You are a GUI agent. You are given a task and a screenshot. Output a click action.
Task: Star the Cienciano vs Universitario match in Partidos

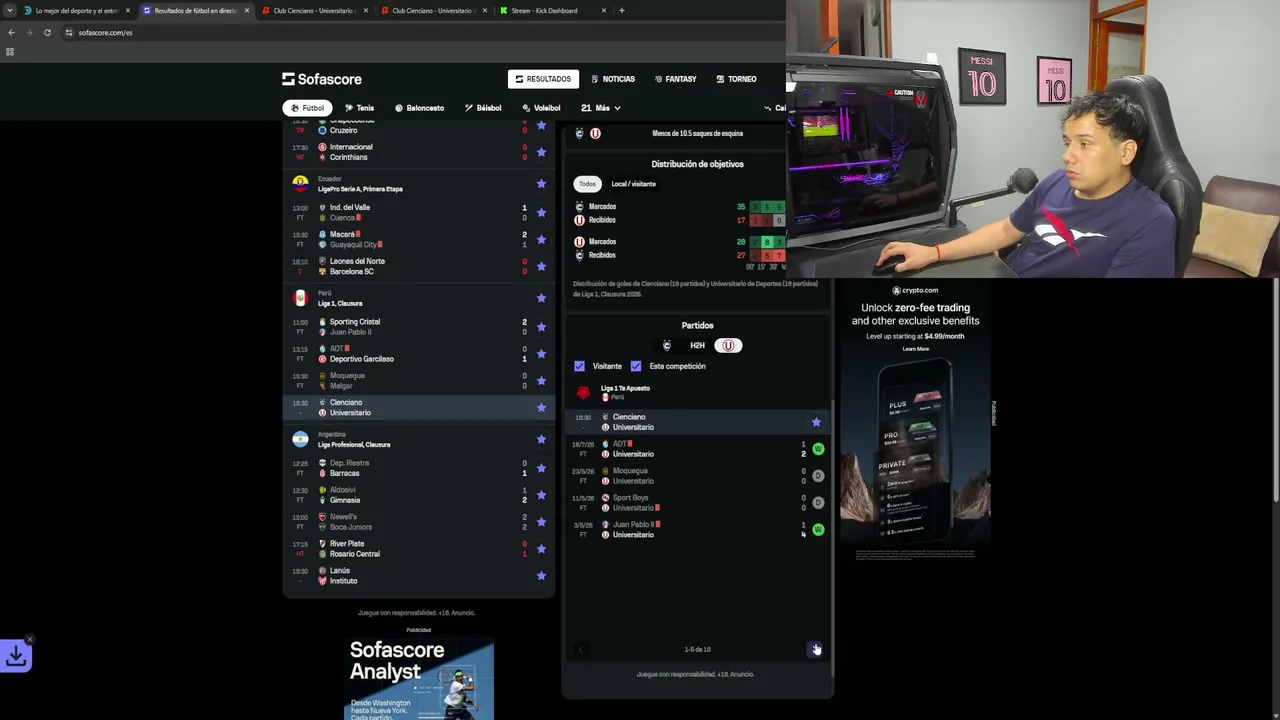(816, 422)
